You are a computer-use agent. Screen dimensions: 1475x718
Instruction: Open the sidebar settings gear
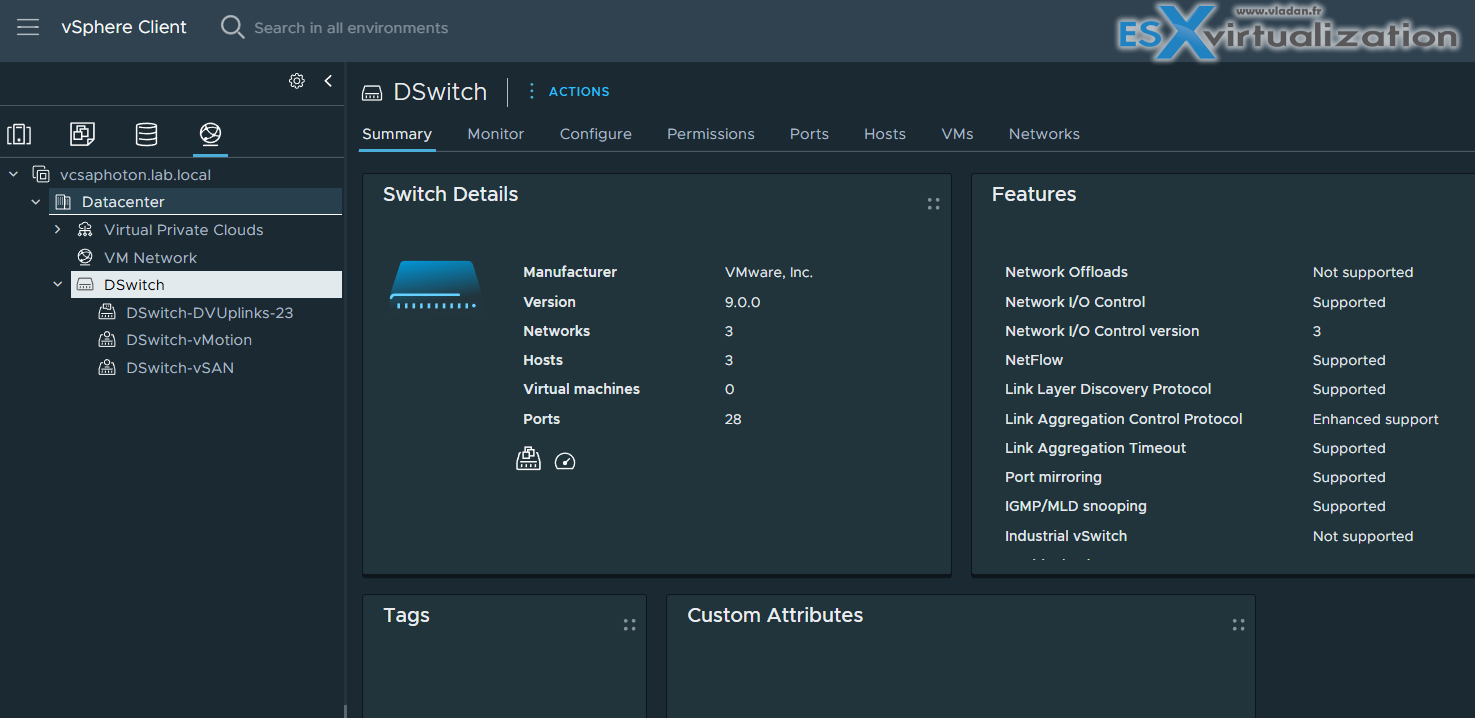tap(297, 81)
